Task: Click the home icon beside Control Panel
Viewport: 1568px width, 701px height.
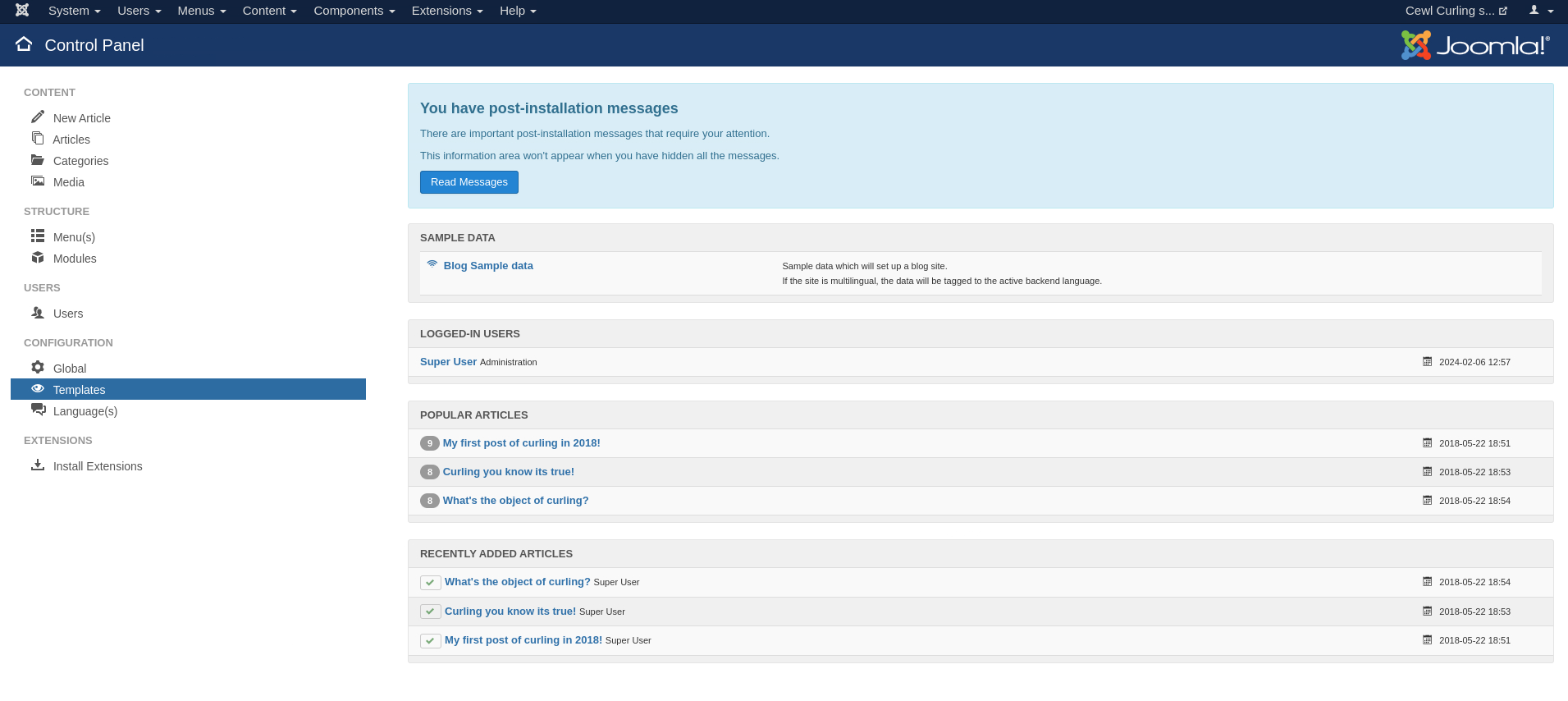Action: click(x=24, y=44)
